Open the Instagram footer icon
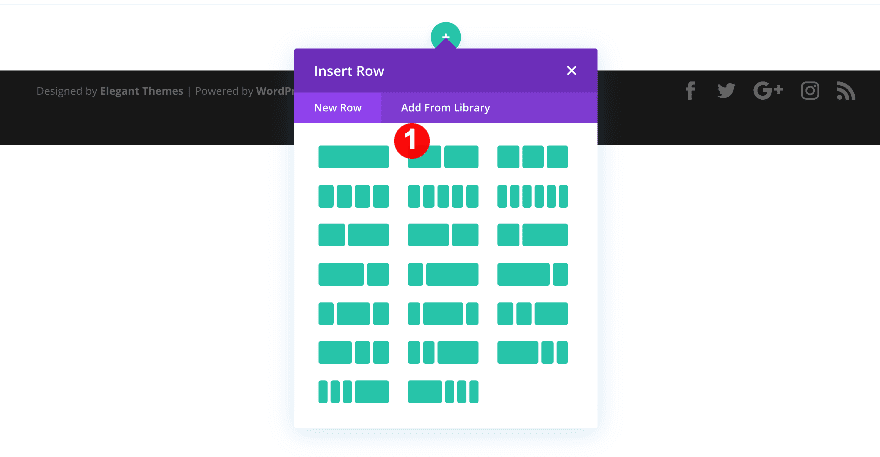 (810, 91)
